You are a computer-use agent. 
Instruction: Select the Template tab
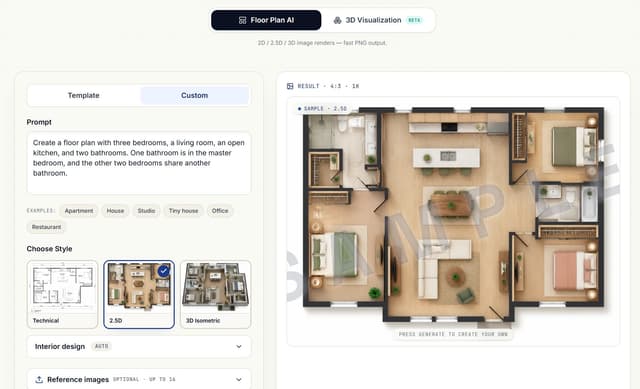tap(84, 95)
